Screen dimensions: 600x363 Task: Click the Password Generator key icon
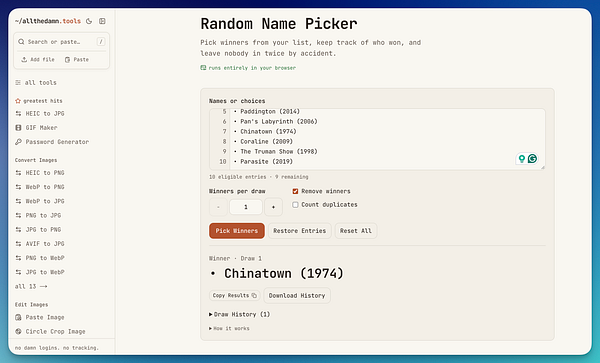coord(18,142)
